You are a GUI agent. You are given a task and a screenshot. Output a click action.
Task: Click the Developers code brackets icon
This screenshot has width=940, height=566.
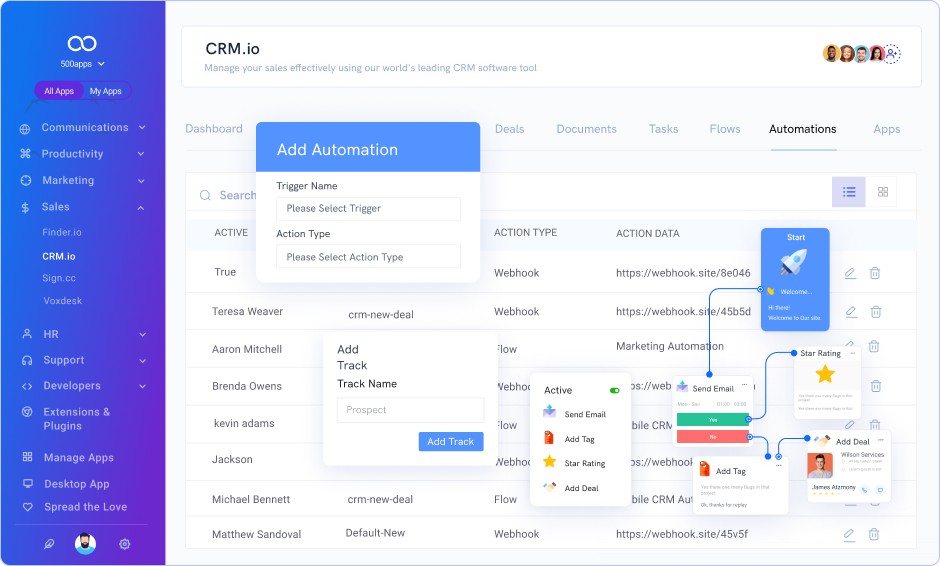click(27, 386)
